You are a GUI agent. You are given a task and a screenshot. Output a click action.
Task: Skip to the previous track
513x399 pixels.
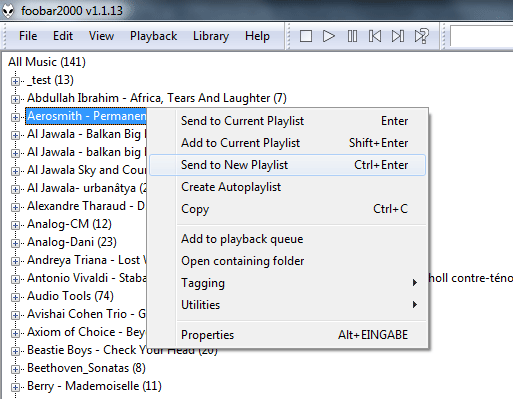click(x=375, y=36)
